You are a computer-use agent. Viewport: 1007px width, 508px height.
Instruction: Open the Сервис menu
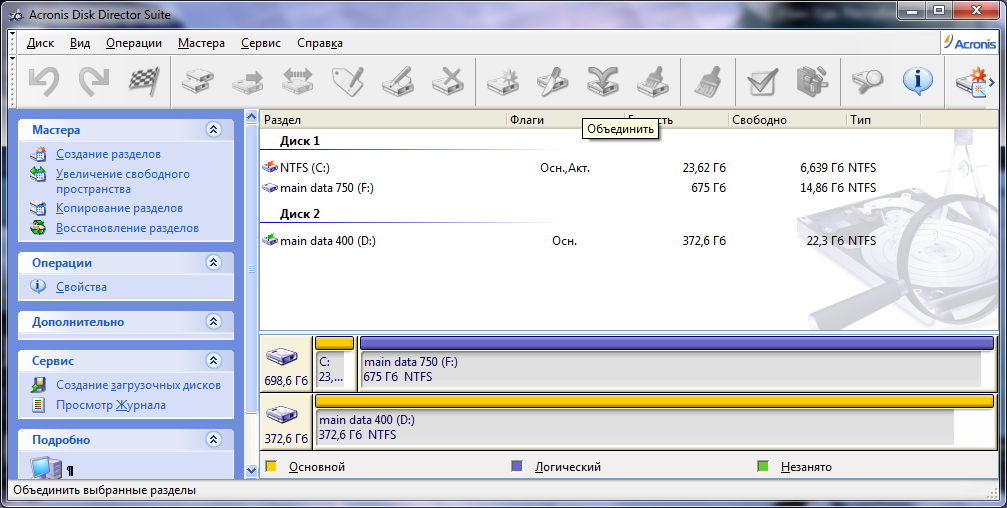[261, 43]
